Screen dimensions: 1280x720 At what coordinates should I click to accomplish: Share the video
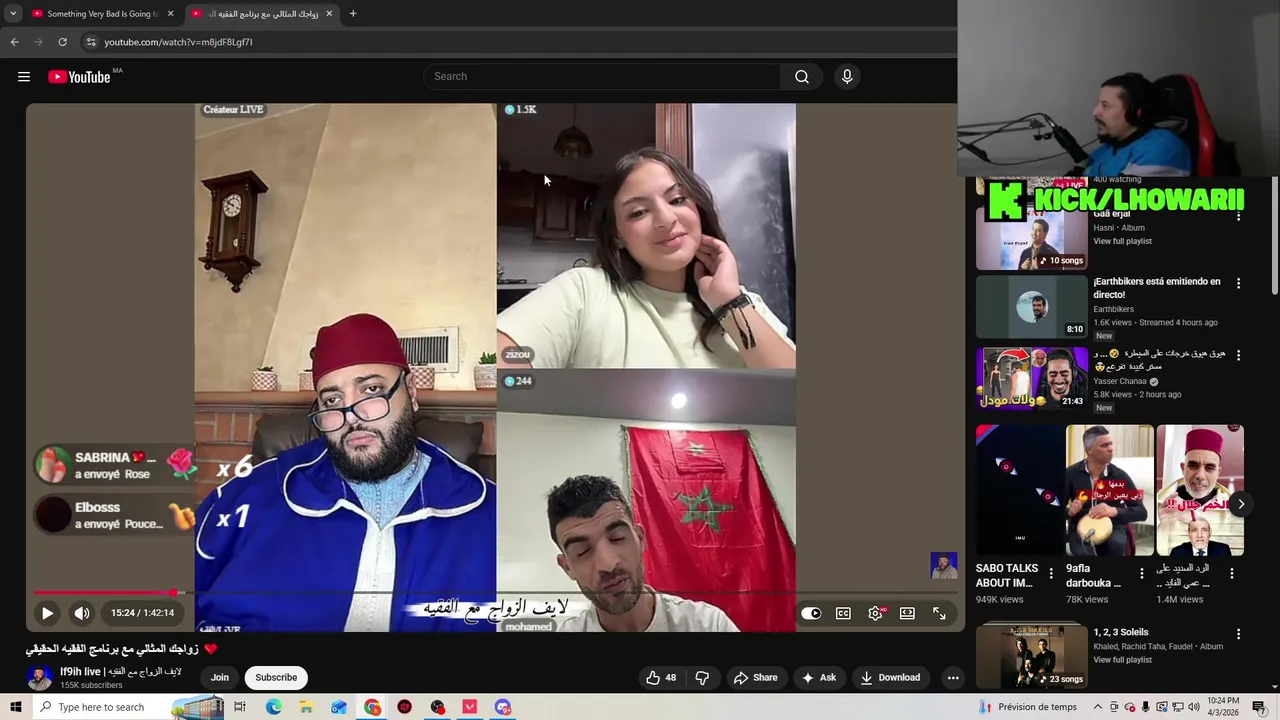[755, 677]
